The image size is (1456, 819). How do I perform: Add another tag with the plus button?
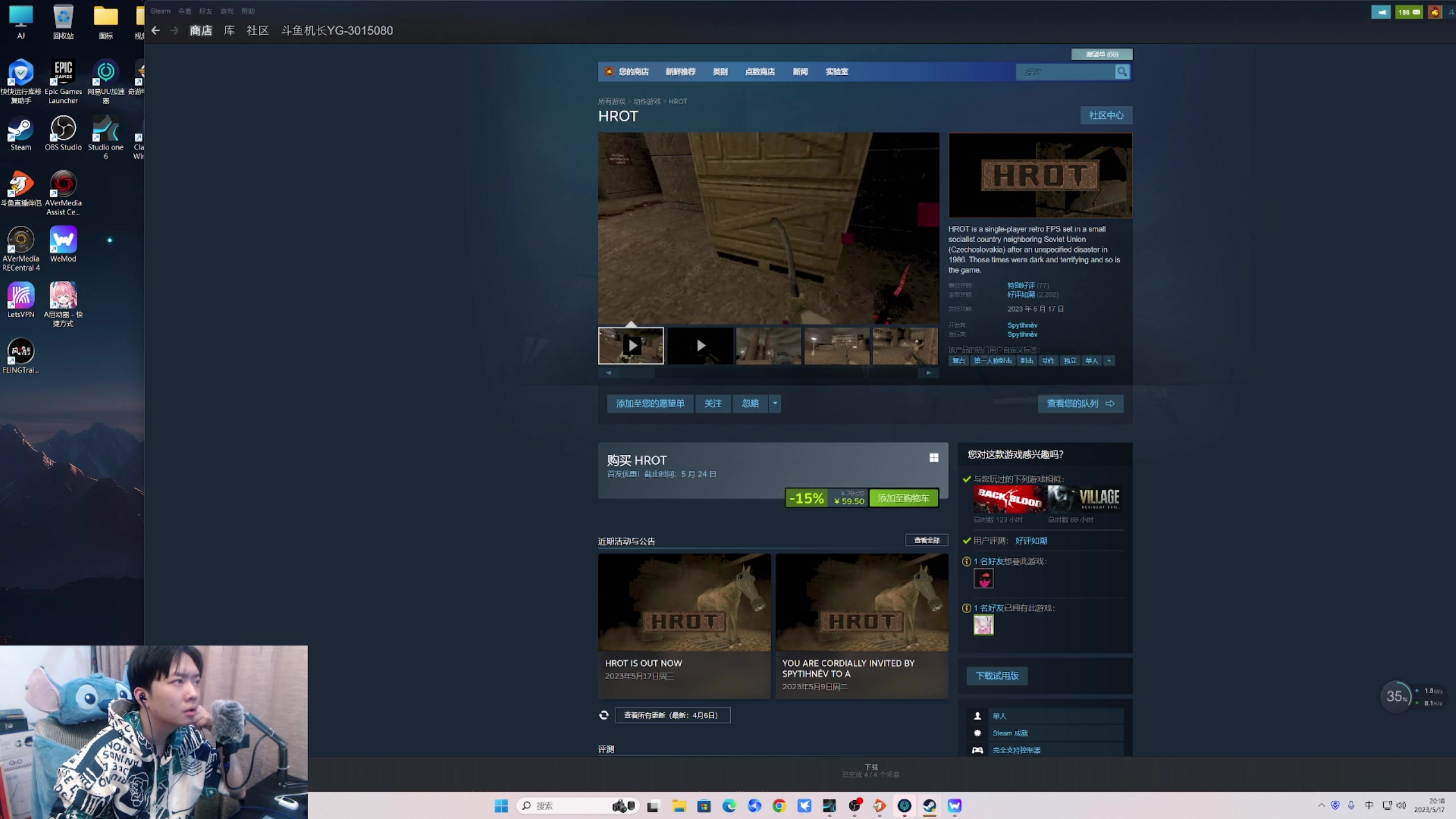coord(1109,361)
